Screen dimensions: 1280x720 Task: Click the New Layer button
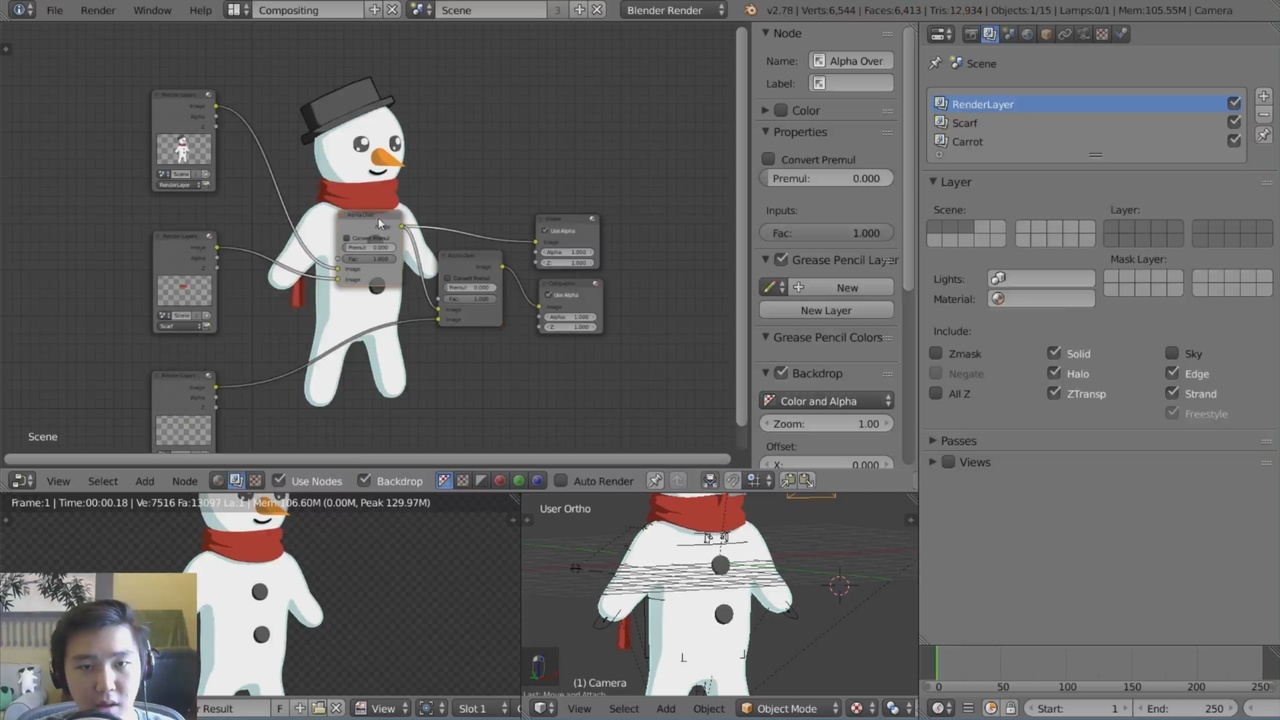point(825,310)
